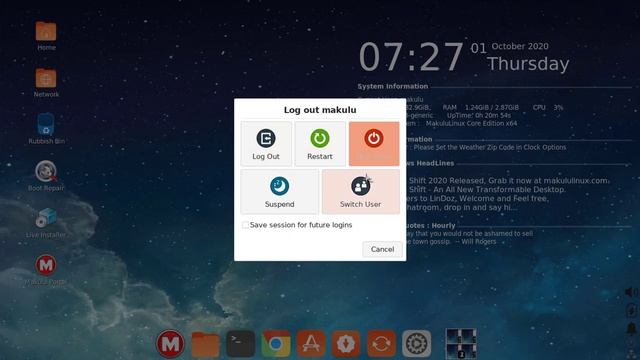
Task: Open the Makulu red M desktop icon
Action: coord(46,269)
